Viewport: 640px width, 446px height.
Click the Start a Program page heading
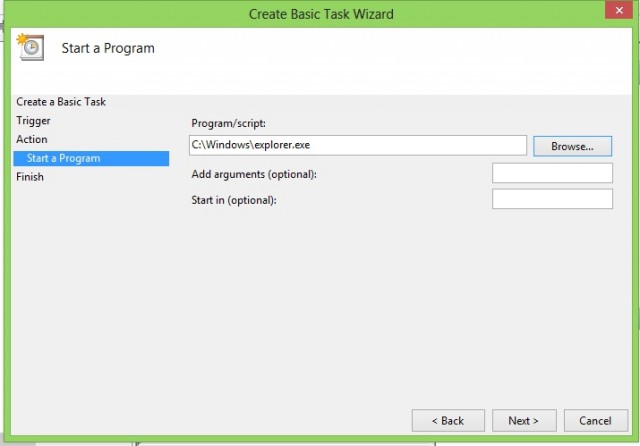[x=108, y=48]
